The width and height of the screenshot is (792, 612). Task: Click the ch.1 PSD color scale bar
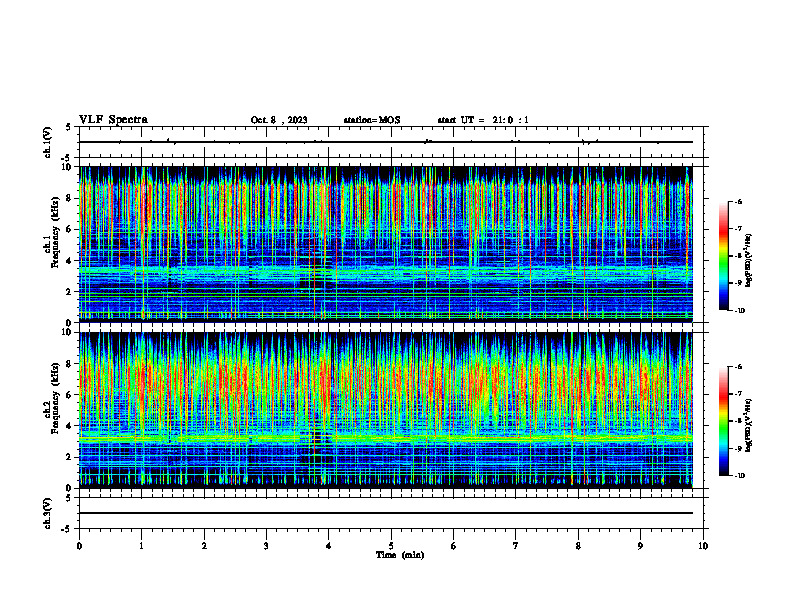(724, 256)
